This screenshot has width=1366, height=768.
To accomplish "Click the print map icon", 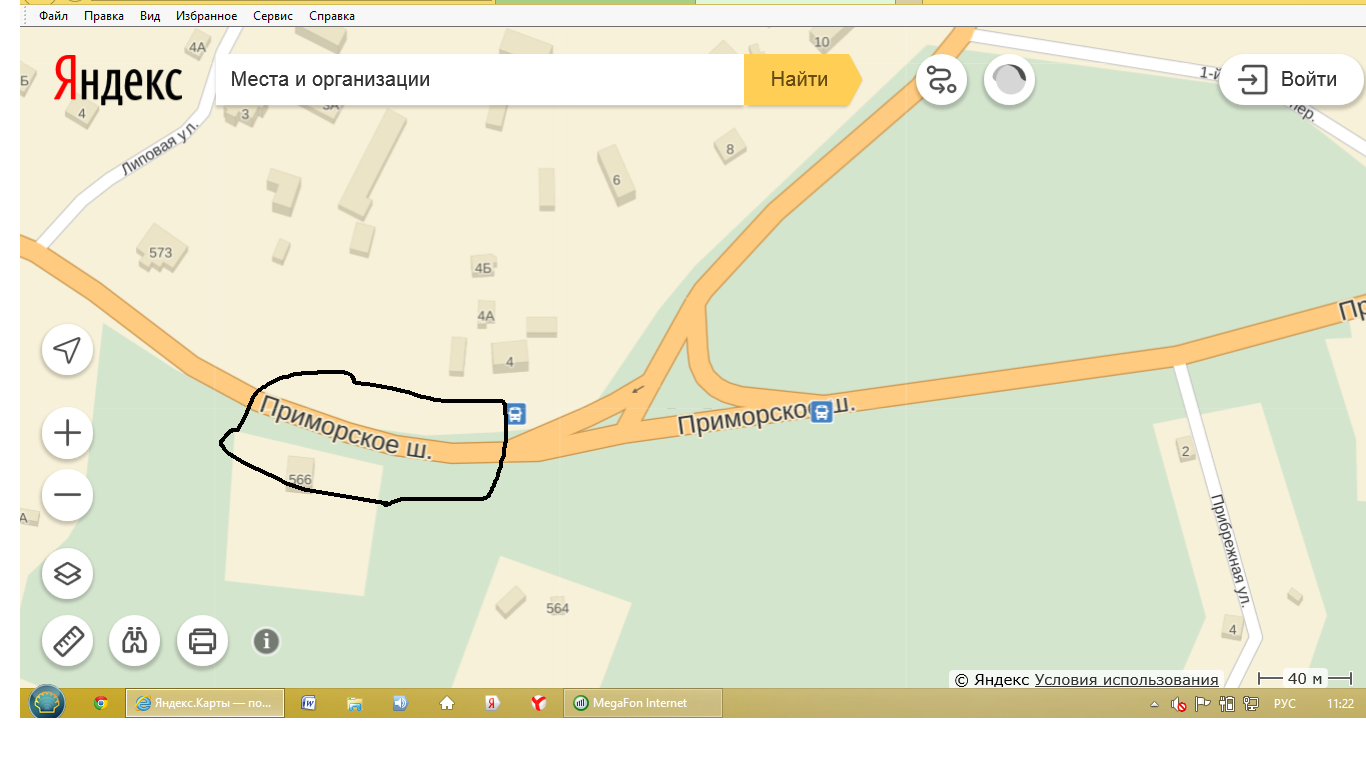I will pyautogui.click(x=202, y=640).
